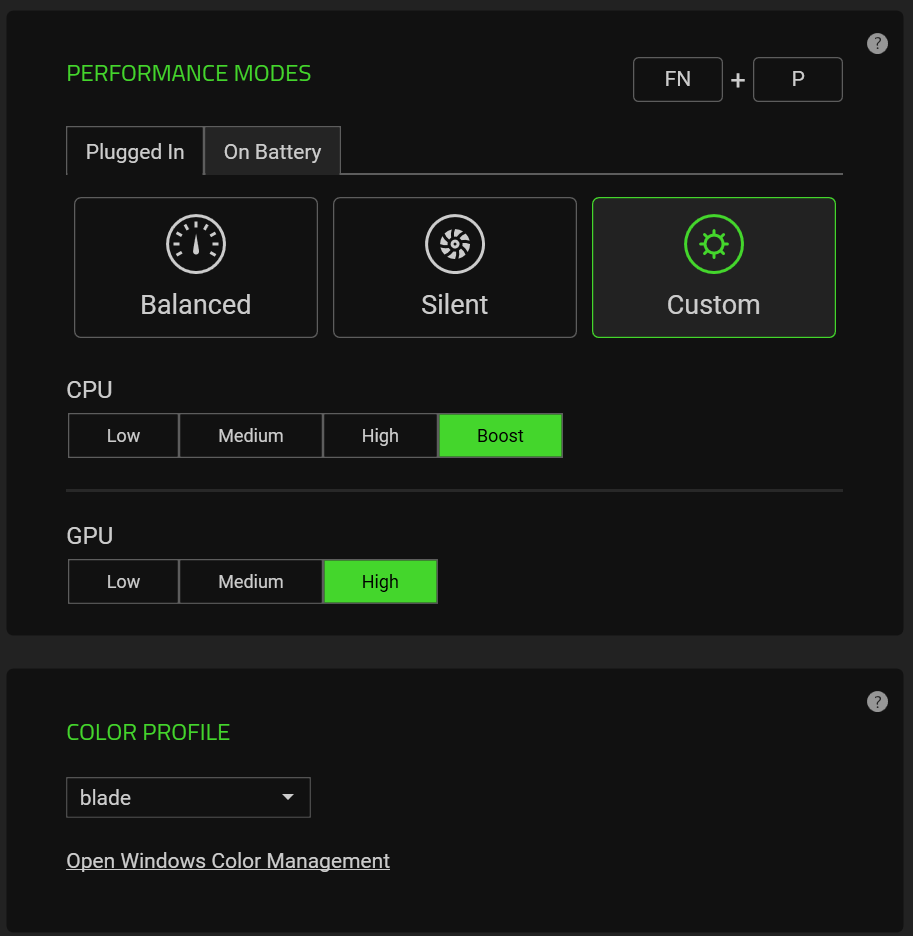Open Windows Color Management link
The width and height of the screenshot is (913, 936).
[228, 861]
